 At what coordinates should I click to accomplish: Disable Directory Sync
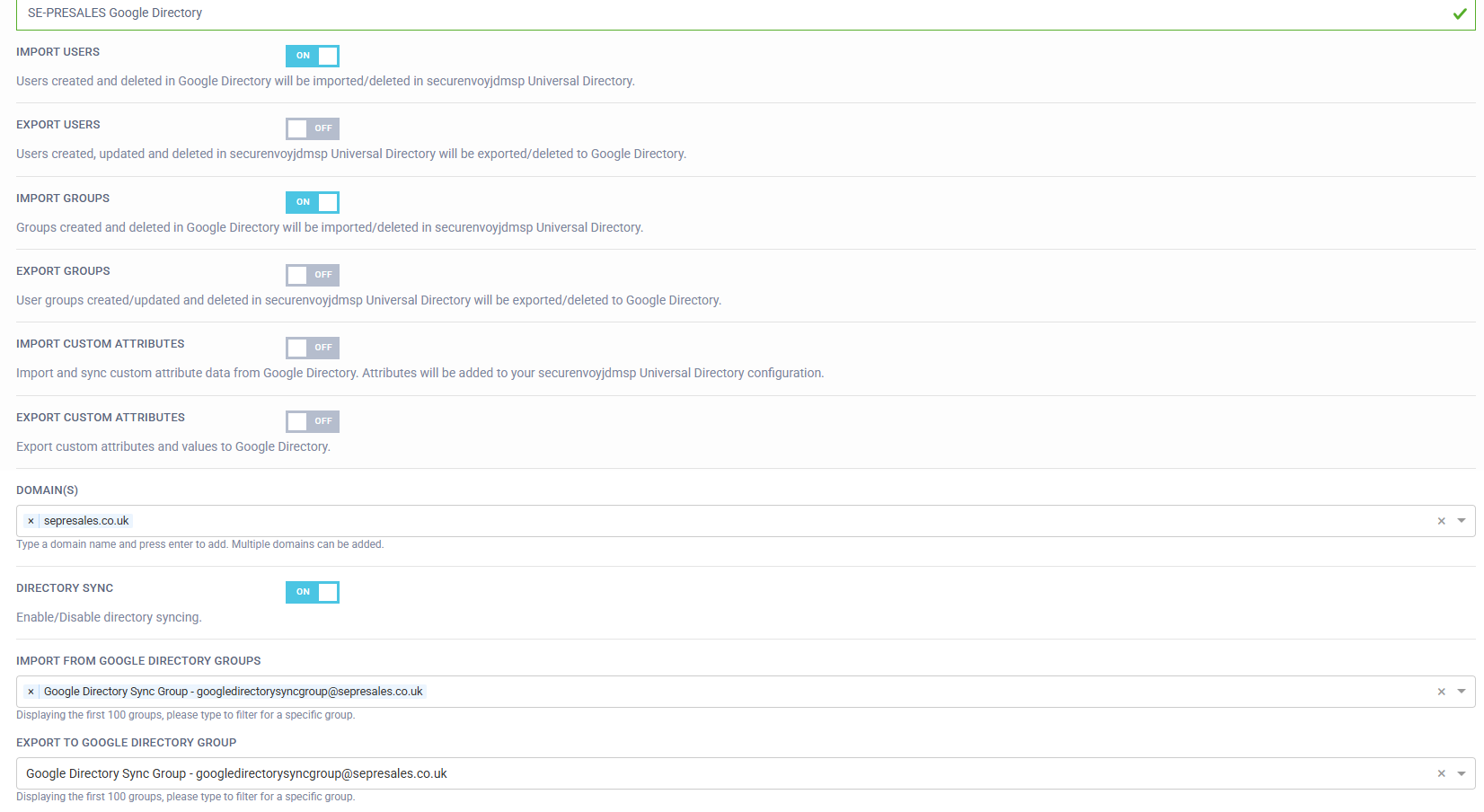tap(312, 592)
